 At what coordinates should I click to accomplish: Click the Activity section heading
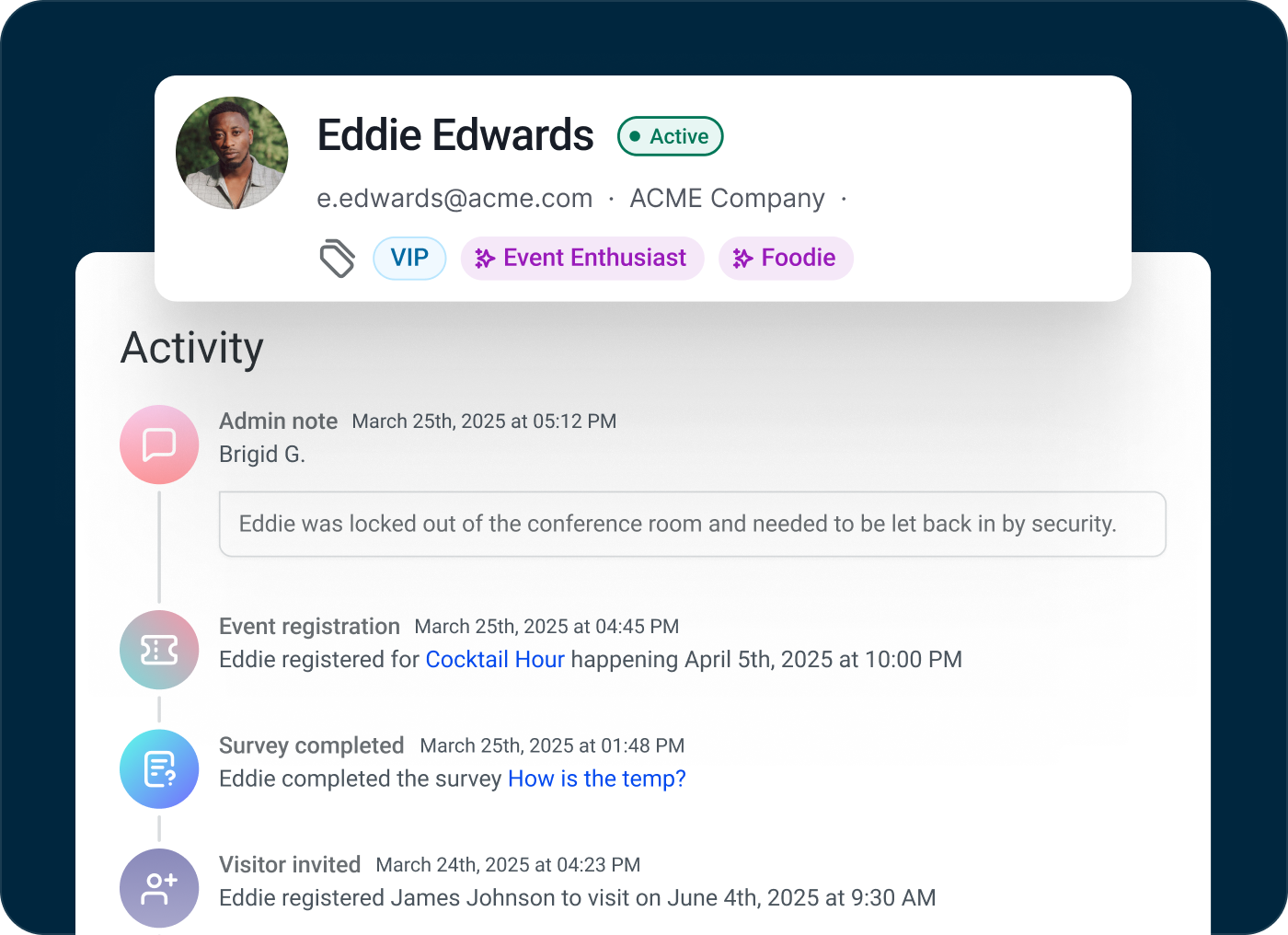[192, 348]
